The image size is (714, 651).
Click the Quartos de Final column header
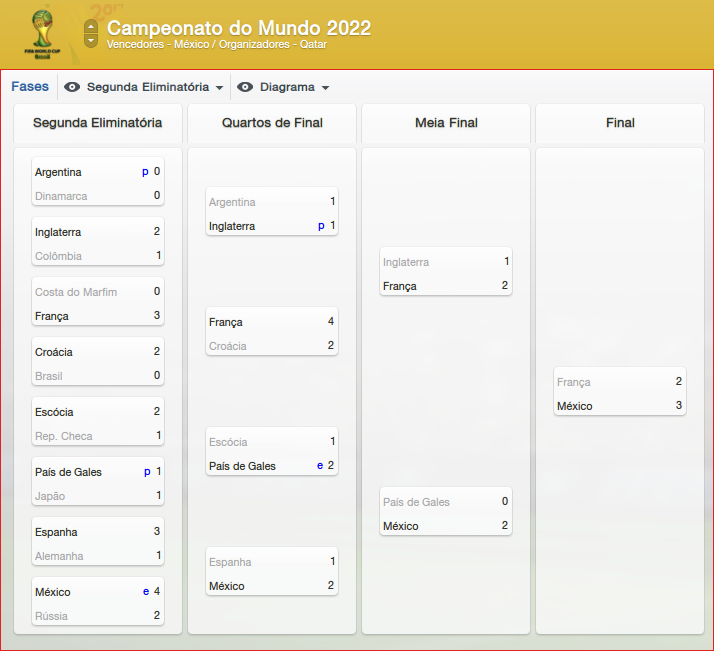[x=272, y=123]
